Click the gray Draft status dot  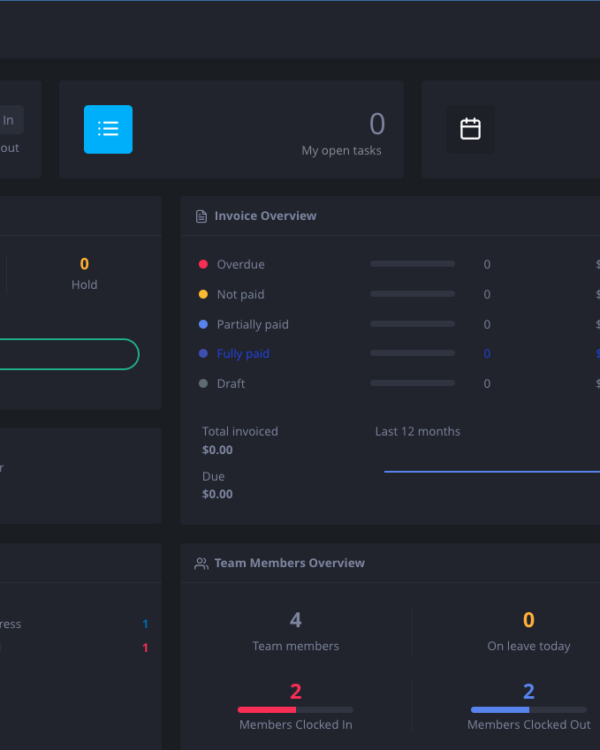pos(203,383)
